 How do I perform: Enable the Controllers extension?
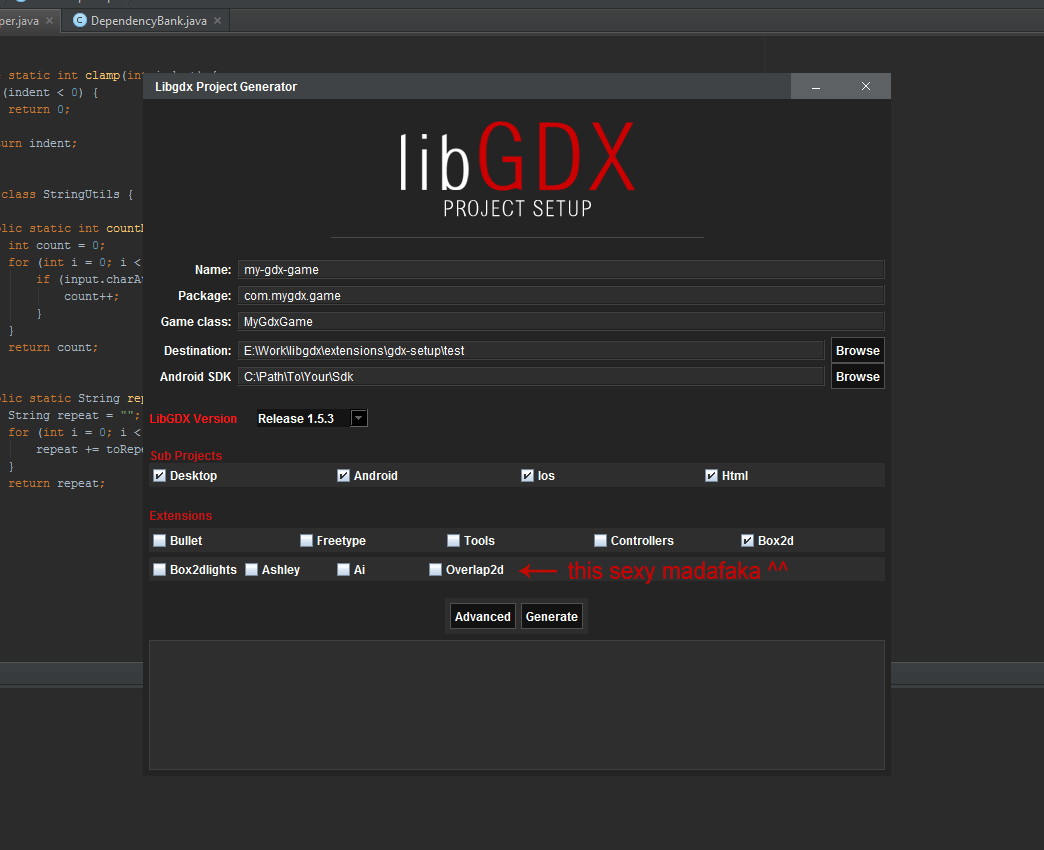pos(601,540)
